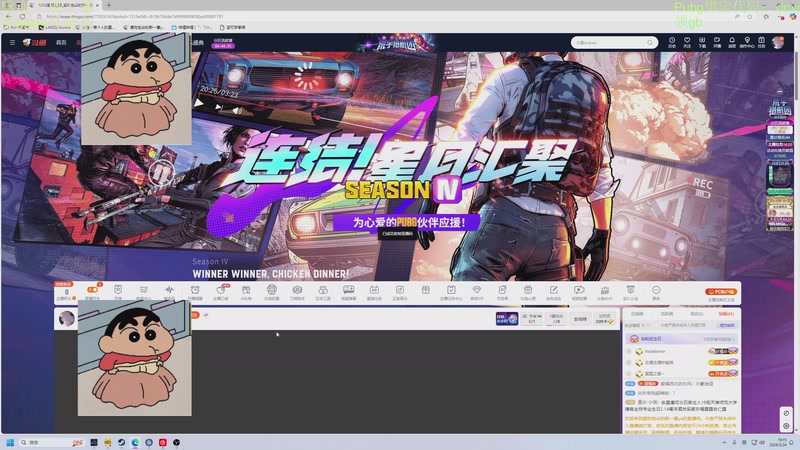Open the Tasks (任务) gift icon
The image size is (800, 450).
761,42
